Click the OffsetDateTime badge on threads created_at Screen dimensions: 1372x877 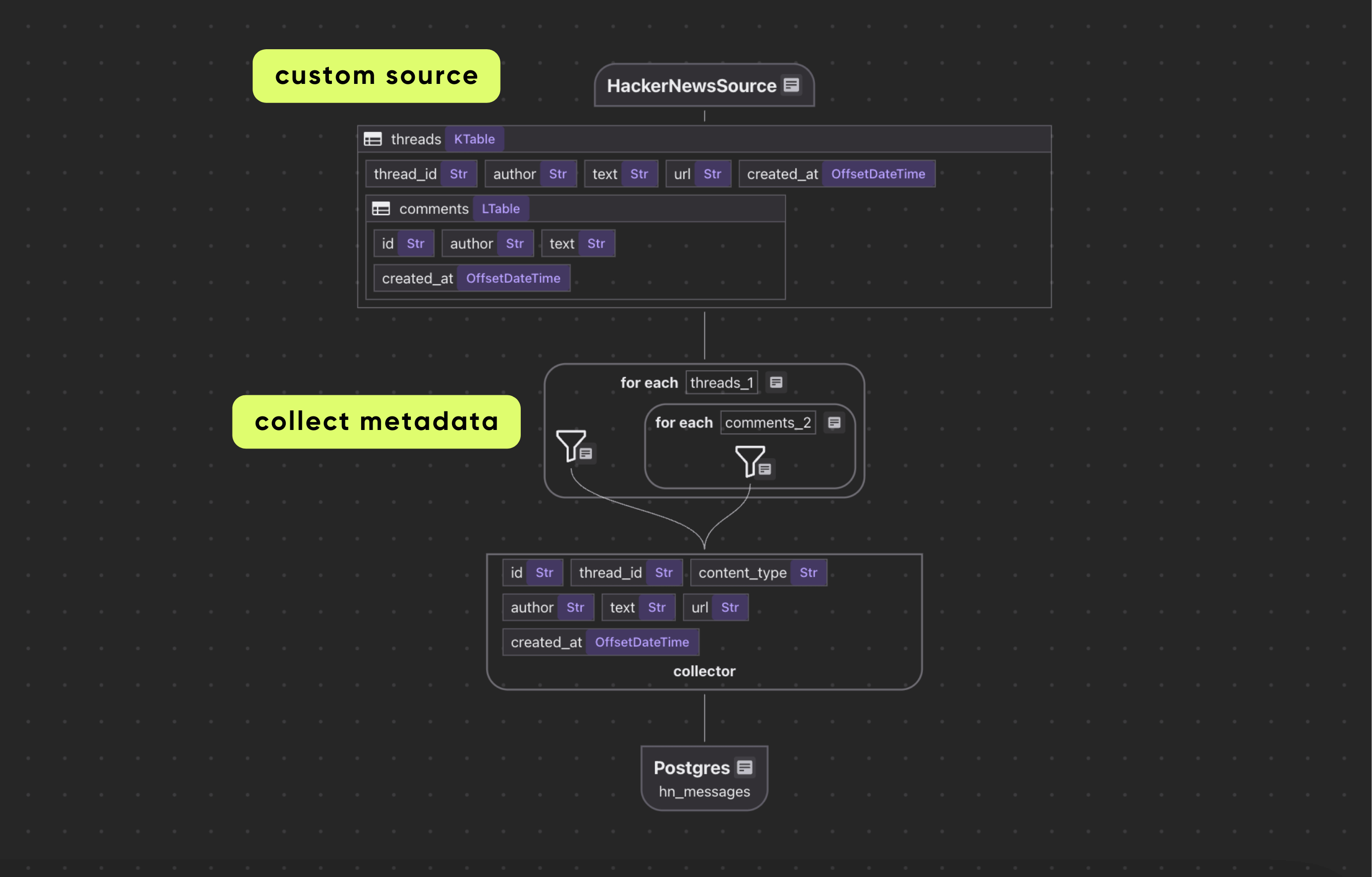coord(878,174)
